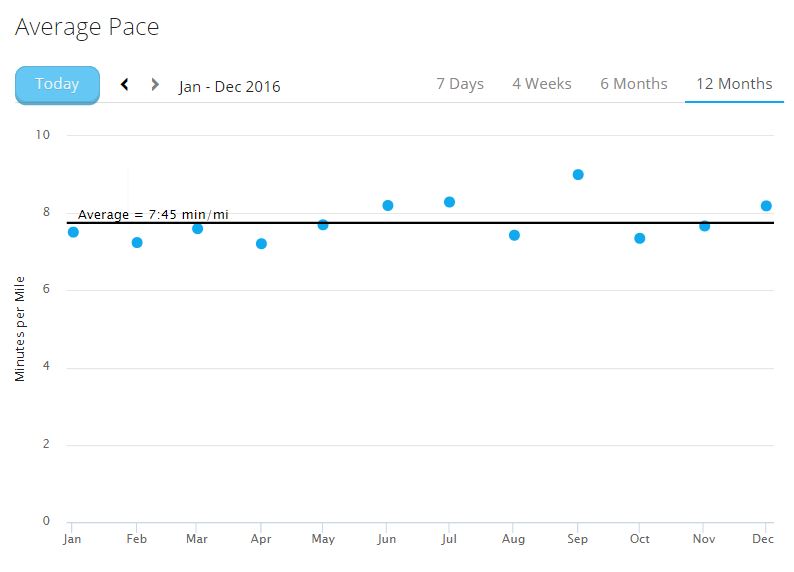
Task: Select the November data point
Action: [x=705, y=226]
